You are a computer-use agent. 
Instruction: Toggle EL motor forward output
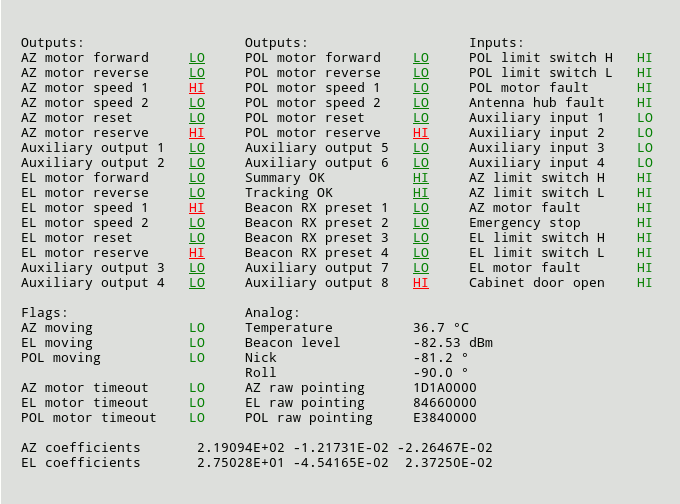click(x=196, y=178)
